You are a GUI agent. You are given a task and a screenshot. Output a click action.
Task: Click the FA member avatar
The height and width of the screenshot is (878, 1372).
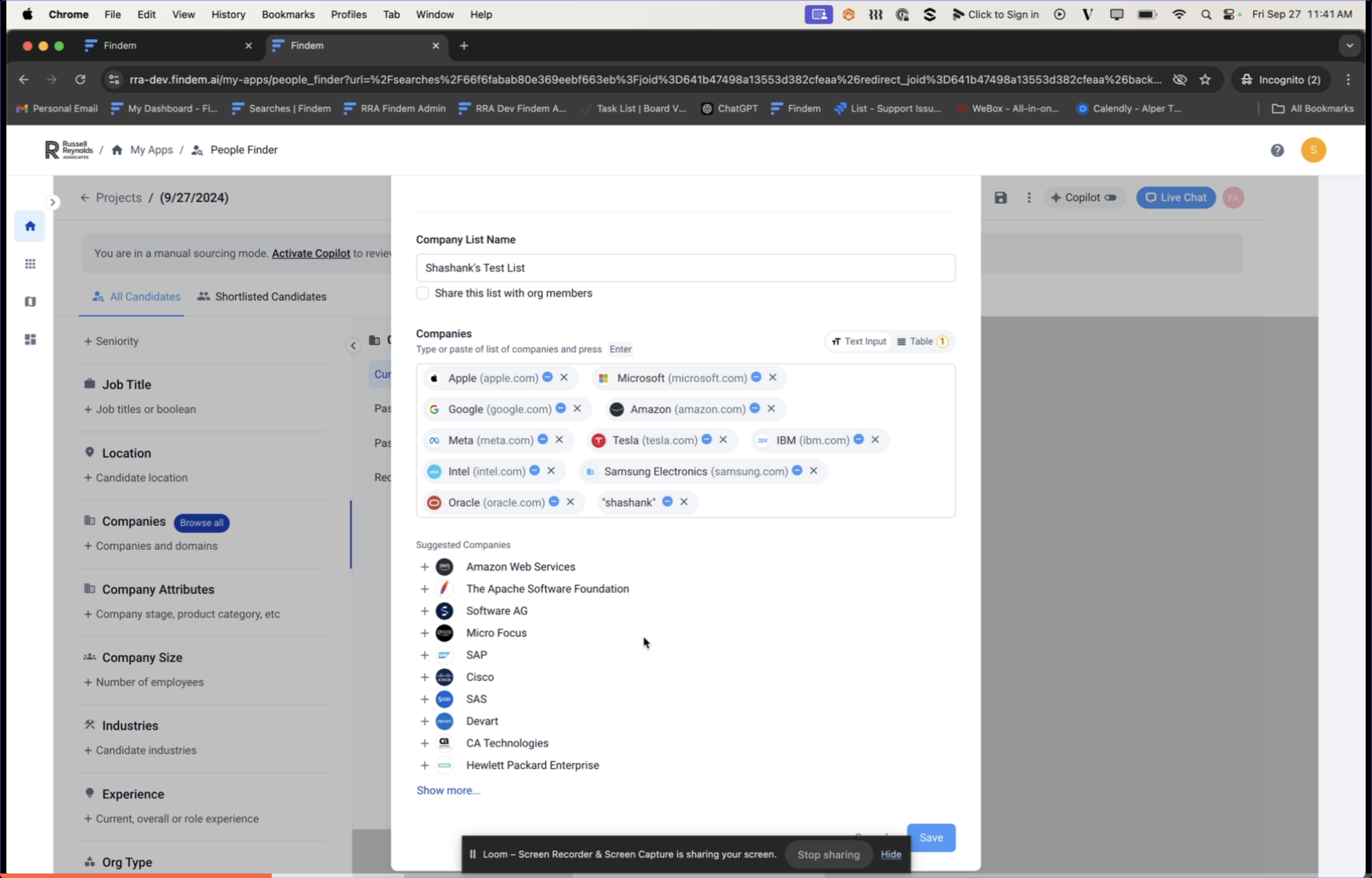[x=1233, y=197]
